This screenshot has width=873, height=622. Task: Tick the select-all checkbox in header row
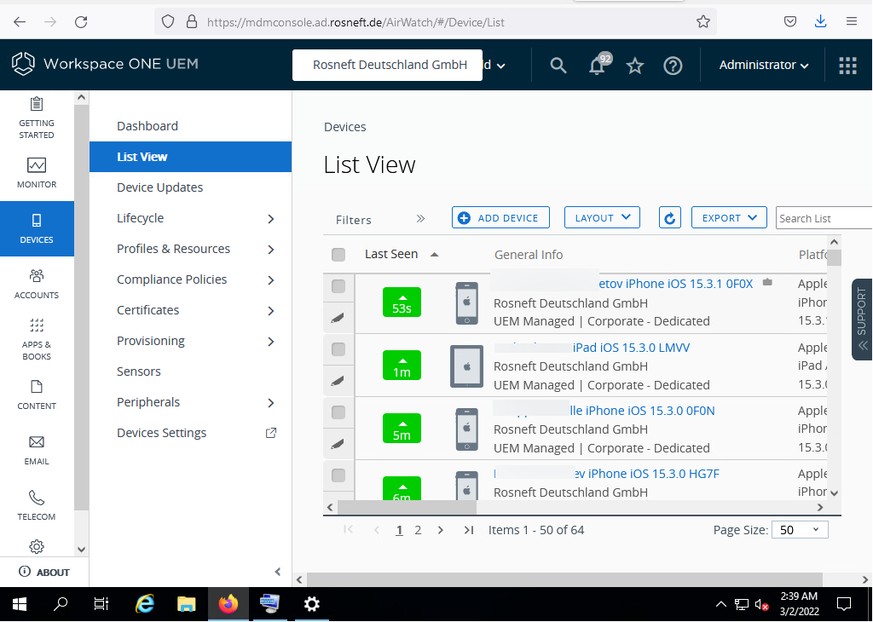click(x=338, y=255)
